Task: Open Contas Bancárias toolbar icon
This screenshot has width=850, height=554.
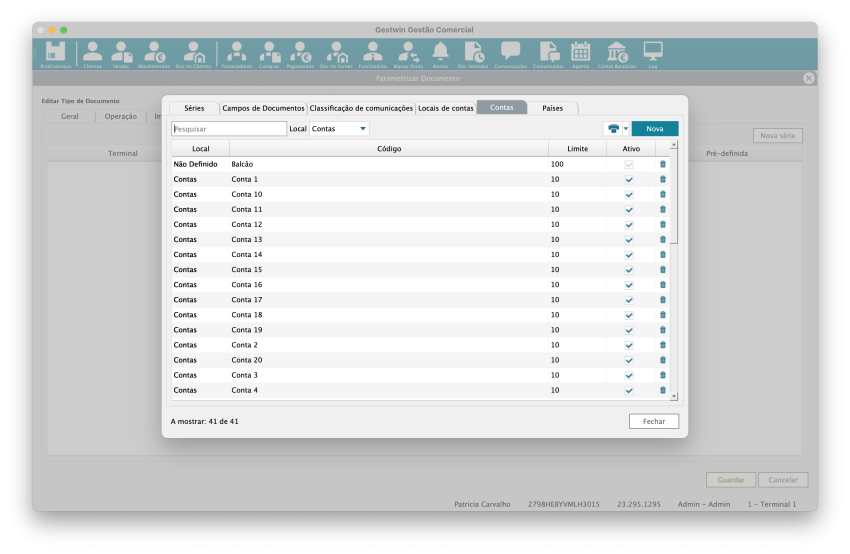Action: tap(618, 54)
